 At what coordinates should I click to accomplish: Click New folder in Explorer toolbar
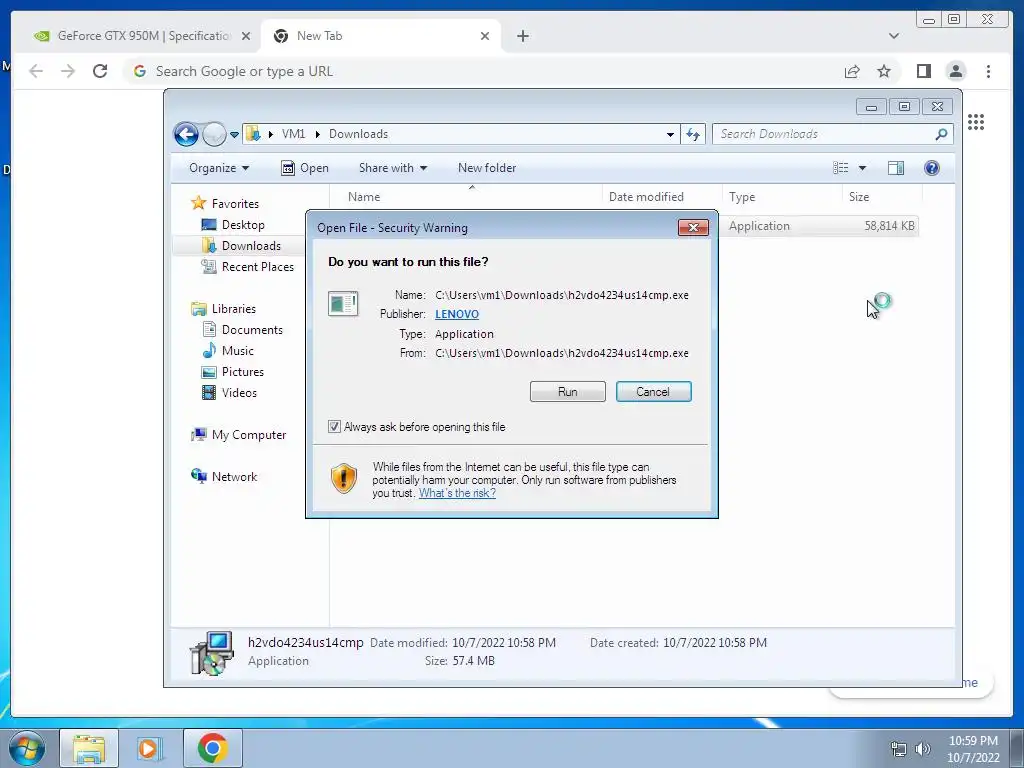point(487,168)
